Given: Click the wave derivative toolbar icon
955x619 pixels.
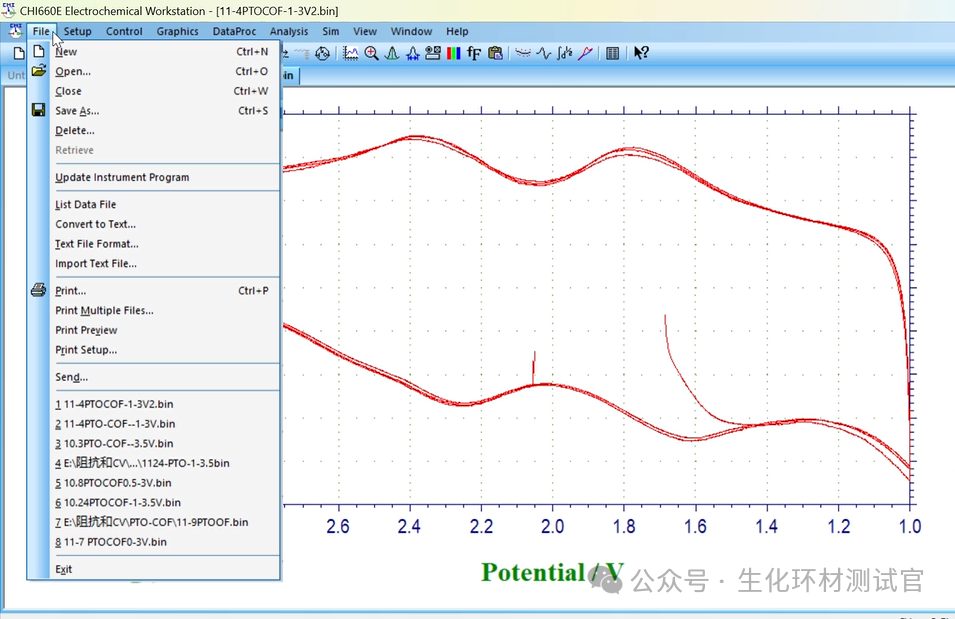Looking at the screenshot, I should (544, 54).
